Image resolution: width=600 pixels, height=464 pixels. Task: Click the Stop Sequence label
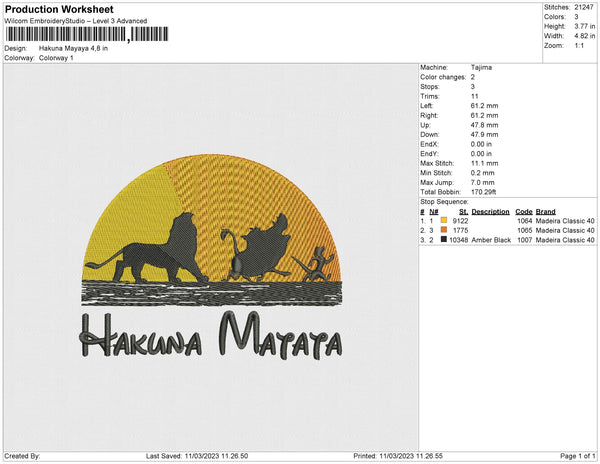(x=444, y=202)
